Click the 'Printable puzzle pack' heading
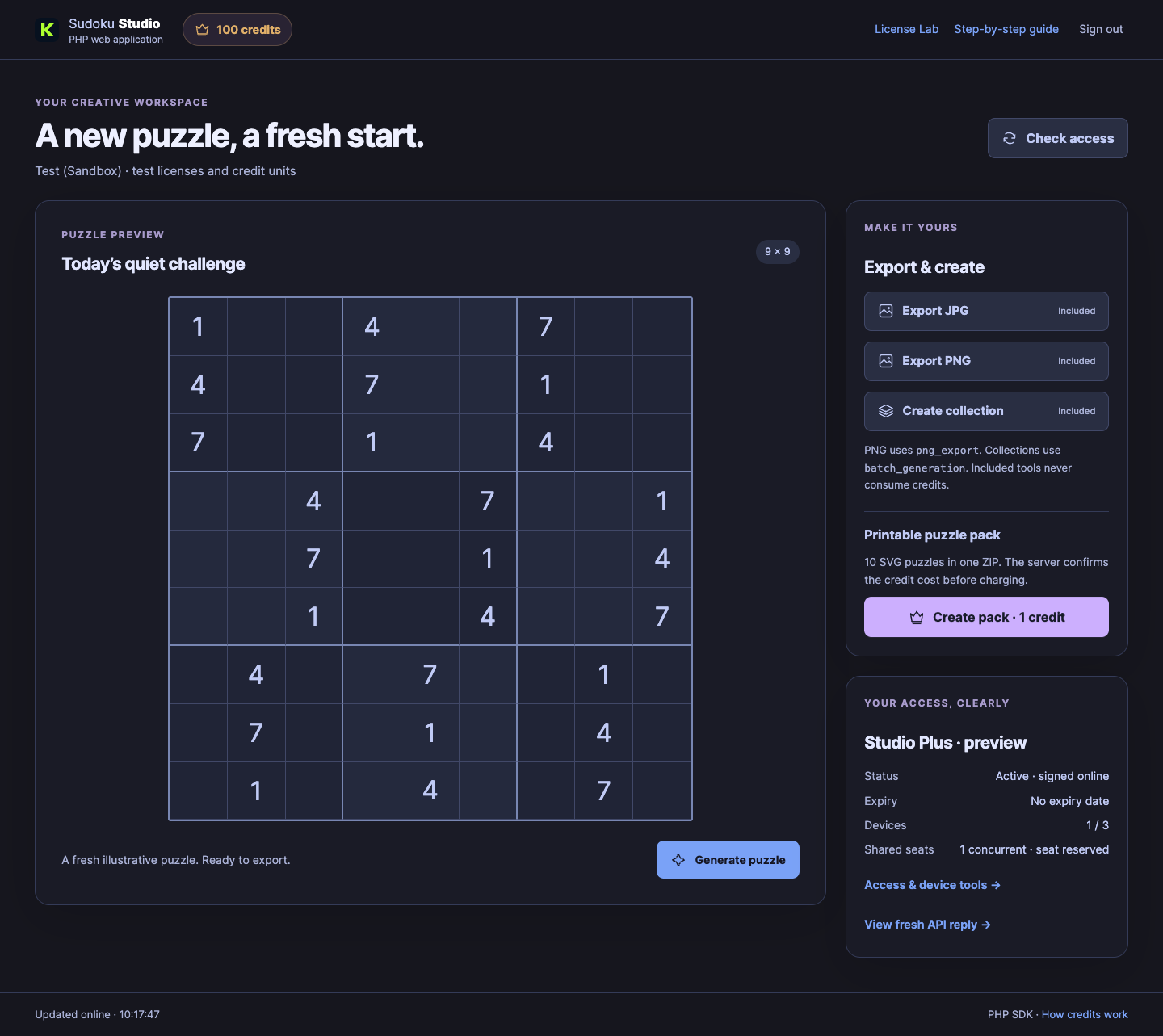 (932, 535)
